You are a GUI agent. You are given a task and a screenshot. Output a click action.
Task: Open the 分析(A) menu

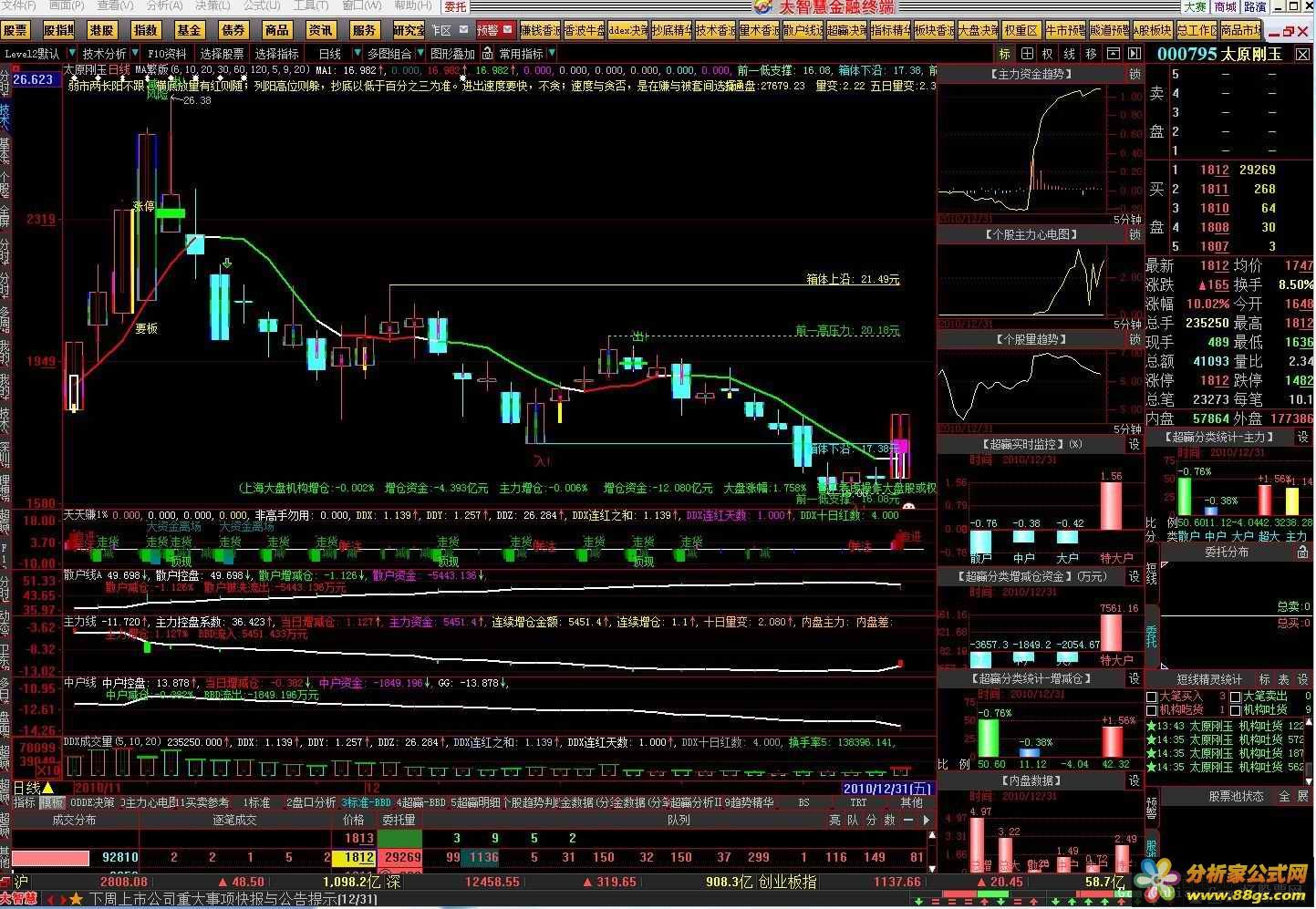coord(164,5)
